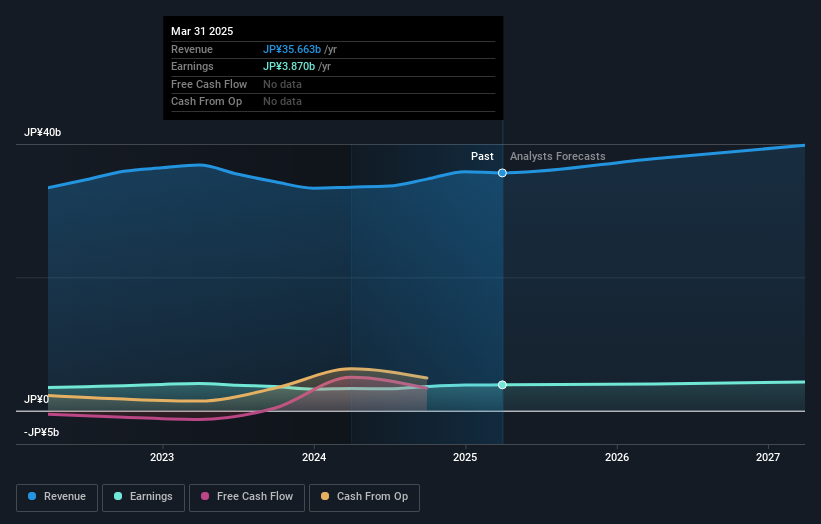Click the -JP¥5b y-axis label

(41, 432)
